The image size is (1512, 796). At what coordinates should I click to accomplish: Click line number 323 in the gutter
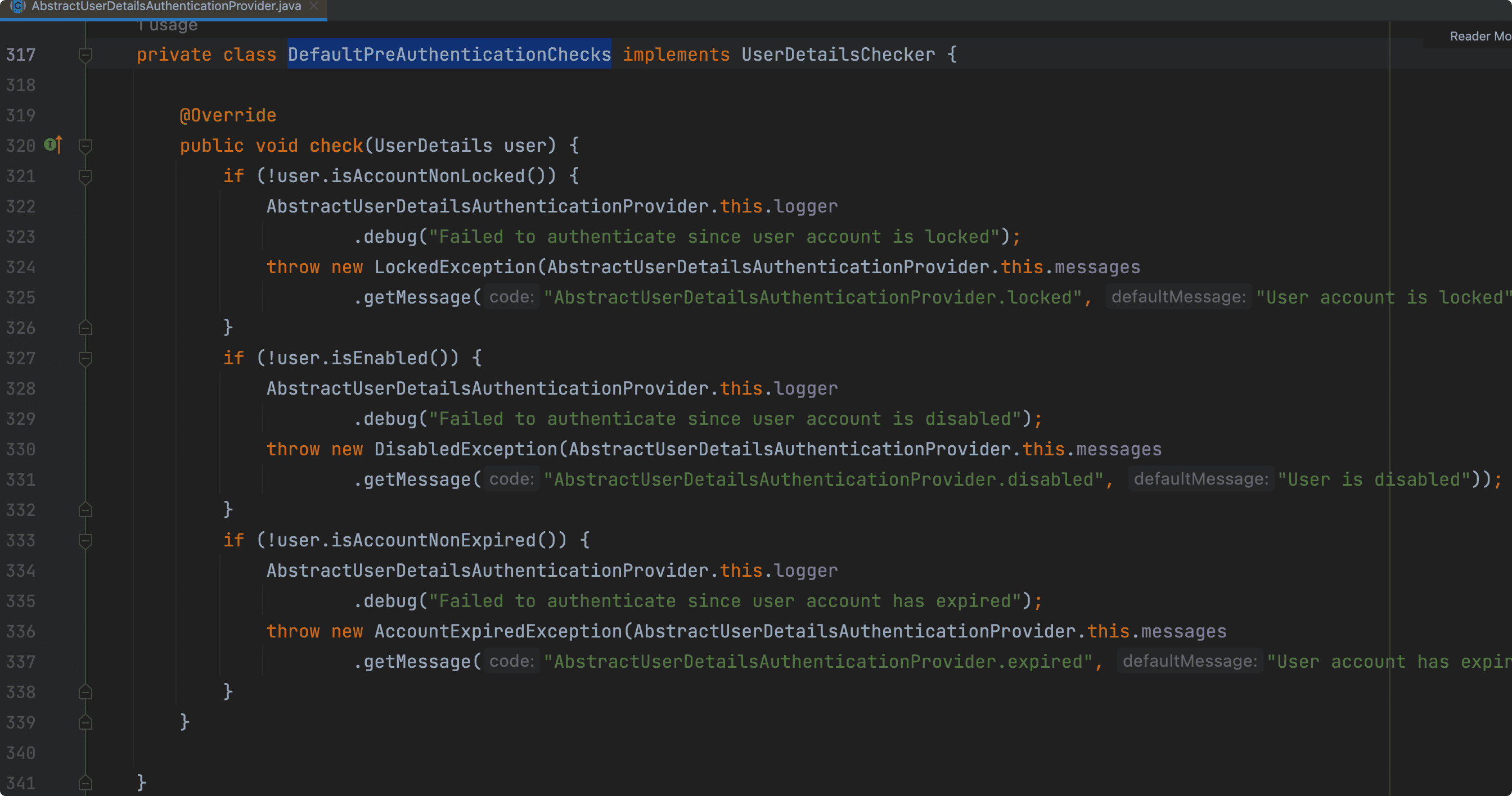(21, 237)
